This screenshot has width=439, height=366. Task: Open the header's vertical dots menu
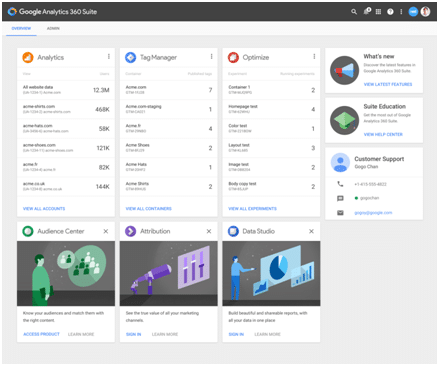[x=401, y=12]
